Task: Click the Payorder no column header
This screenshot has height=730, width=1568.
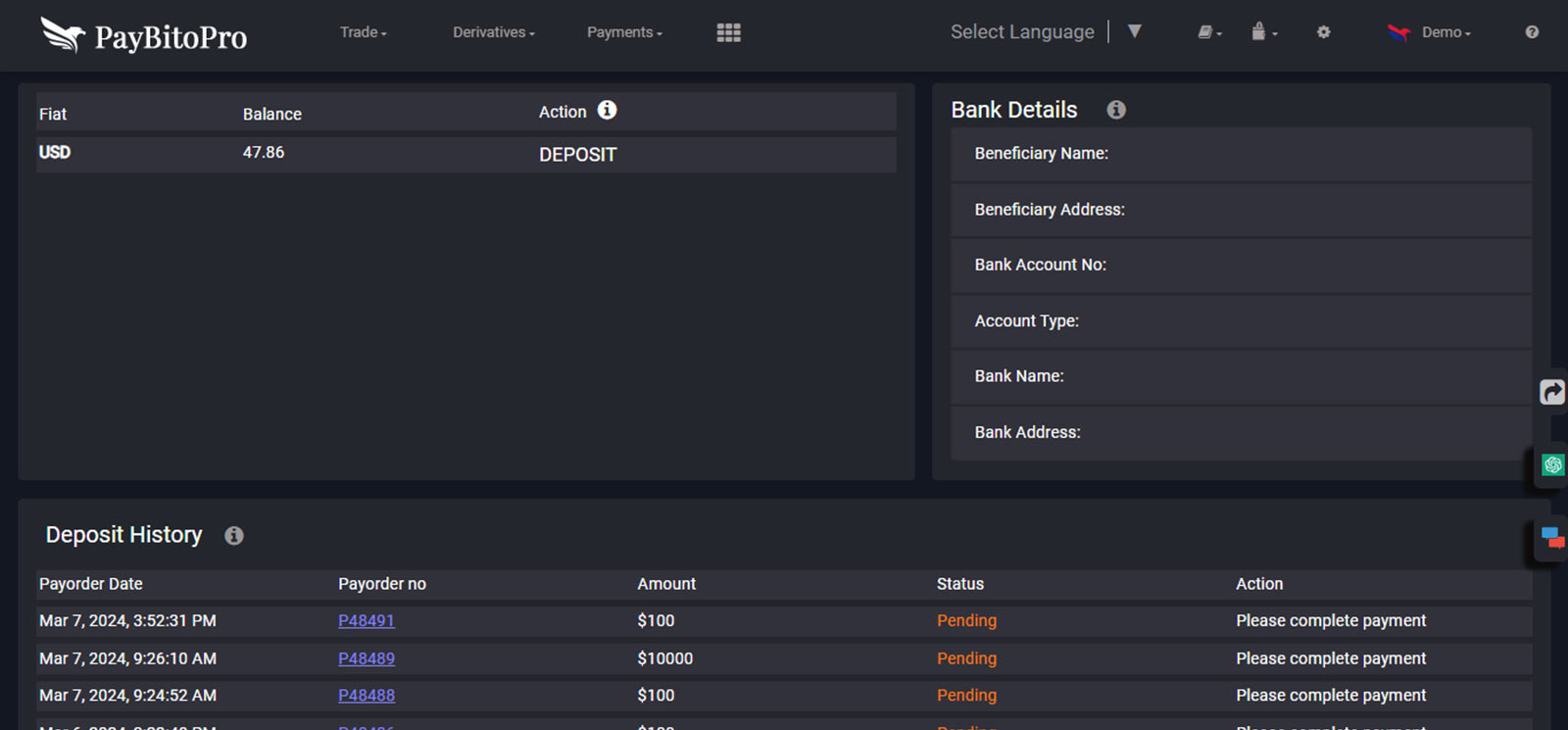Action: tap(382, 584)
